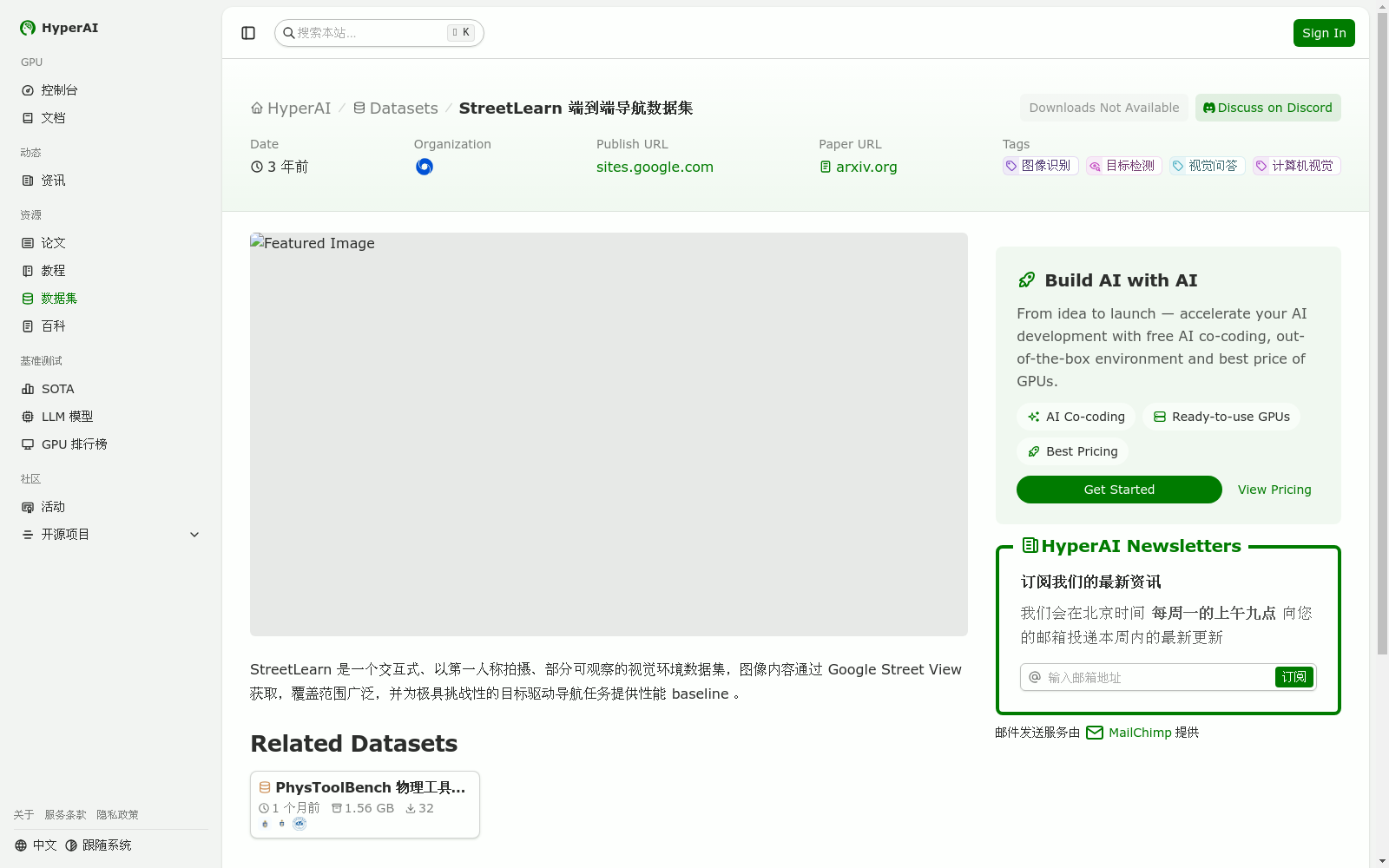The image size is (1389, 868).
Task: Click the SOTA bar chart icon
Action: click(28, 389)
